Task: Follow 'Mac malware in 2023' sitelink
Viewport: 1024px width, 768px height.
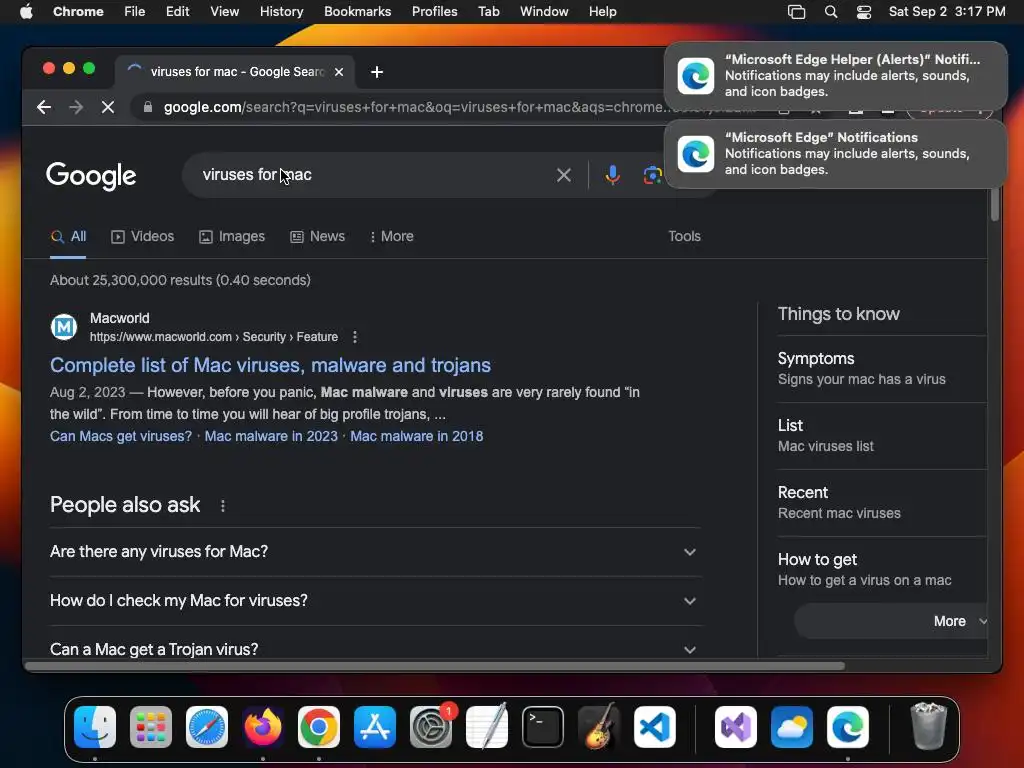Action: [x=271, y=436]
